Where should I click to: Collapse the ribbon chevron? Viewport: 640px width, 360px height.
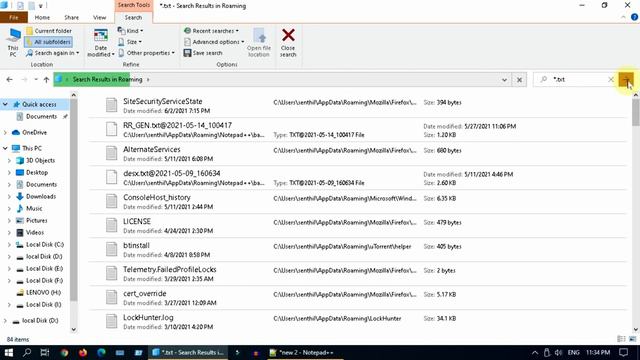click(x=623, y=17)
